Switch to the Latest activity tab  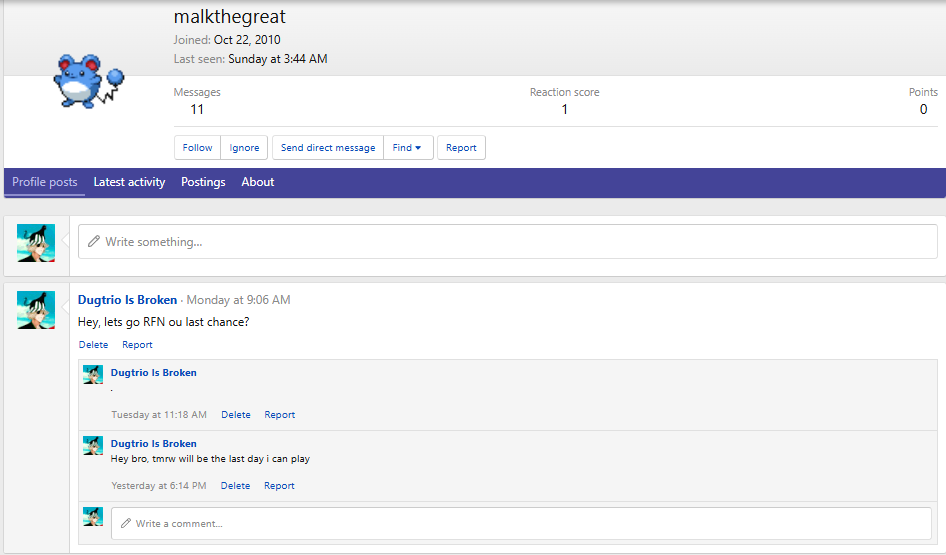(129, 182)
